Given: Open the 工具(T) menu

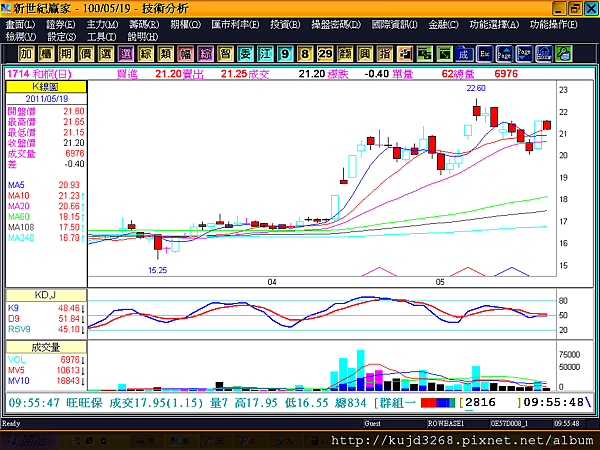Looking at the screenshot, I should (102, 37).
